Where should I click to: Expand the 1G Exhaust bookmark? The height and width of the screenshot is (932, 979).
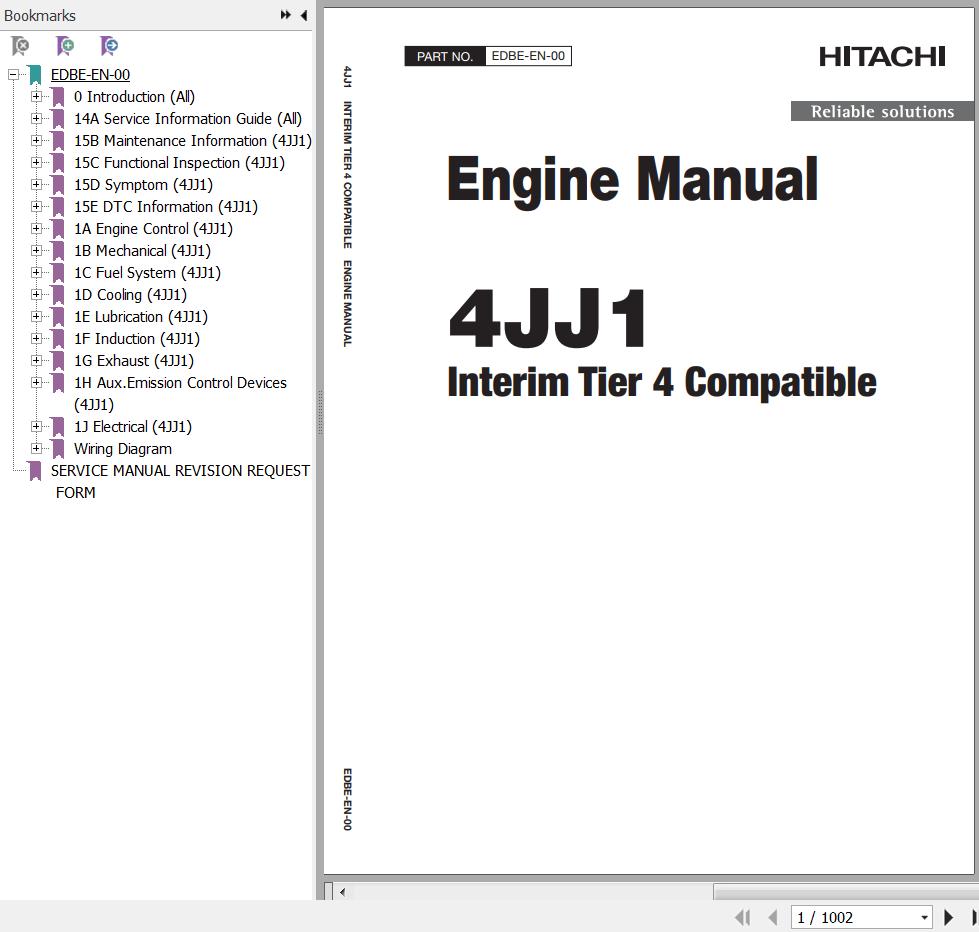36,361
